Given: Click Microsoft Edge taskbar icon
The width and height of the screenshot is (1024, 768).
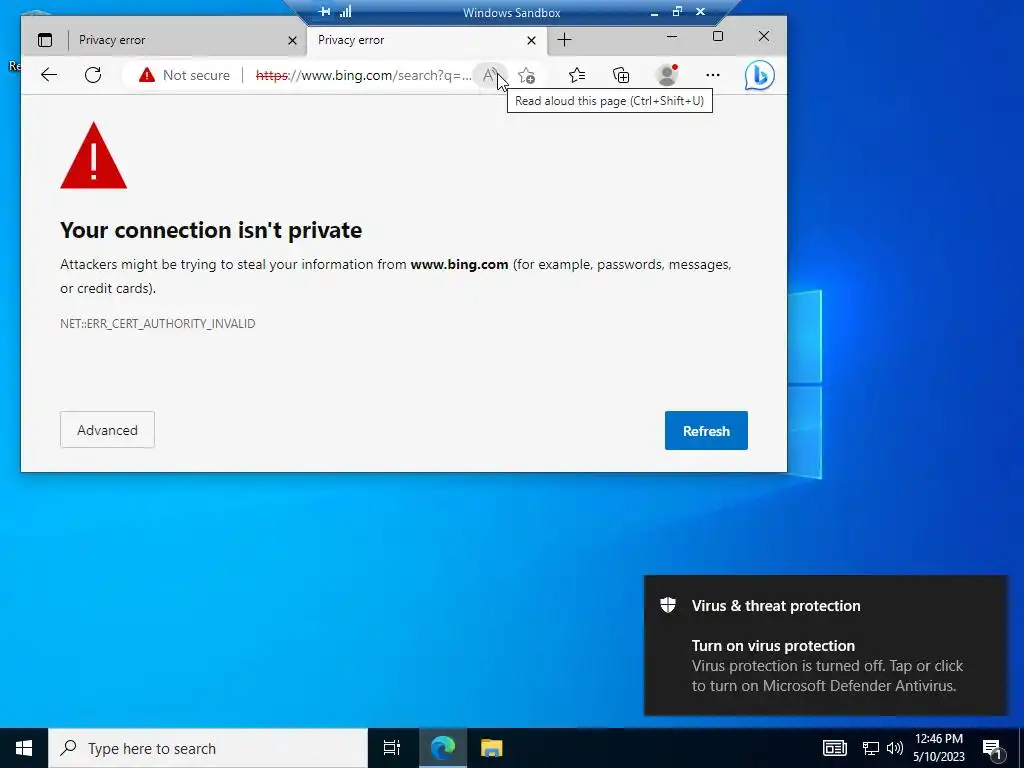Looking at the screenshot, I should [x=442, y=748].
